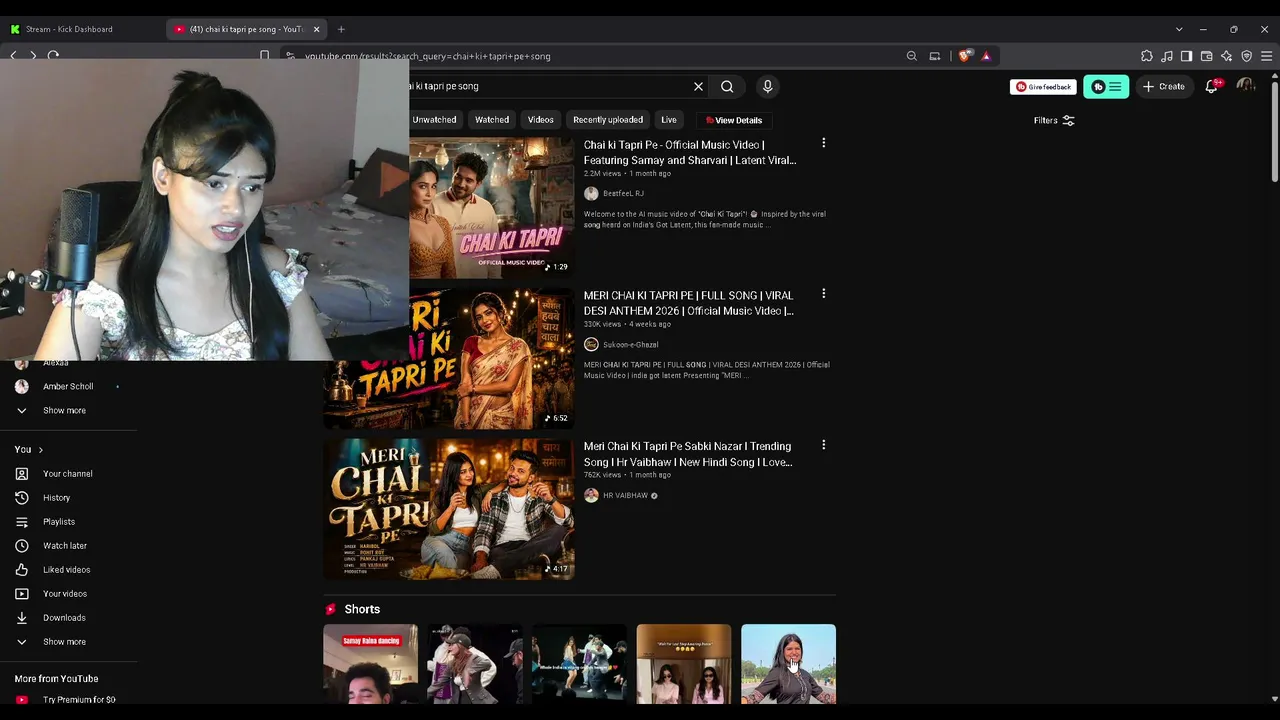
Task: Open the TubeBuddy menu button
Action: coord(1106,86)
